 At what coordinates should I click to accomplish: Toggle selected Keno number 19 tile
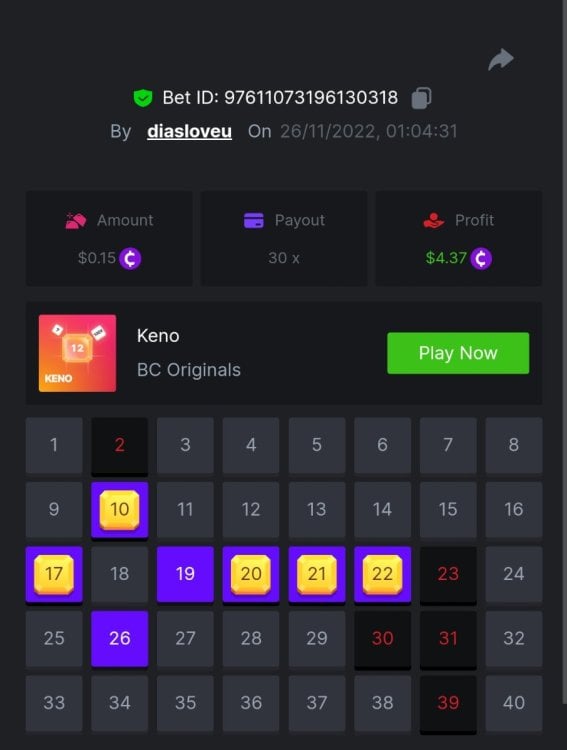[185, 574]
